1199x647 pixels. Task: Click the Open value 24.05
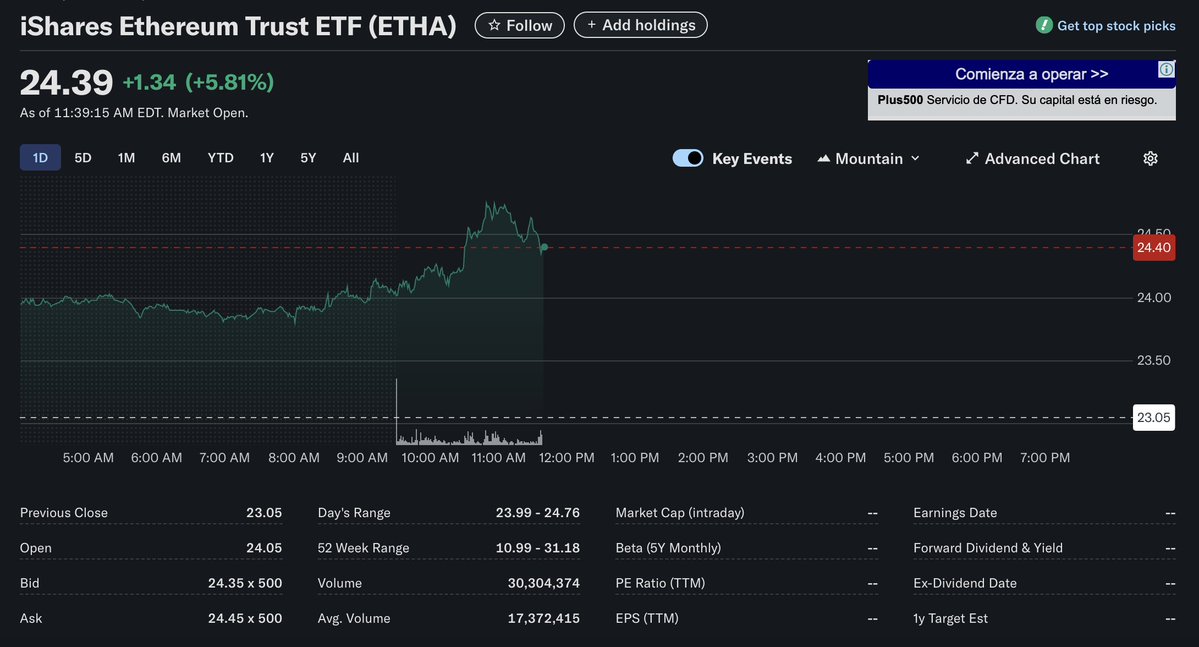click(x=264, y=548)
